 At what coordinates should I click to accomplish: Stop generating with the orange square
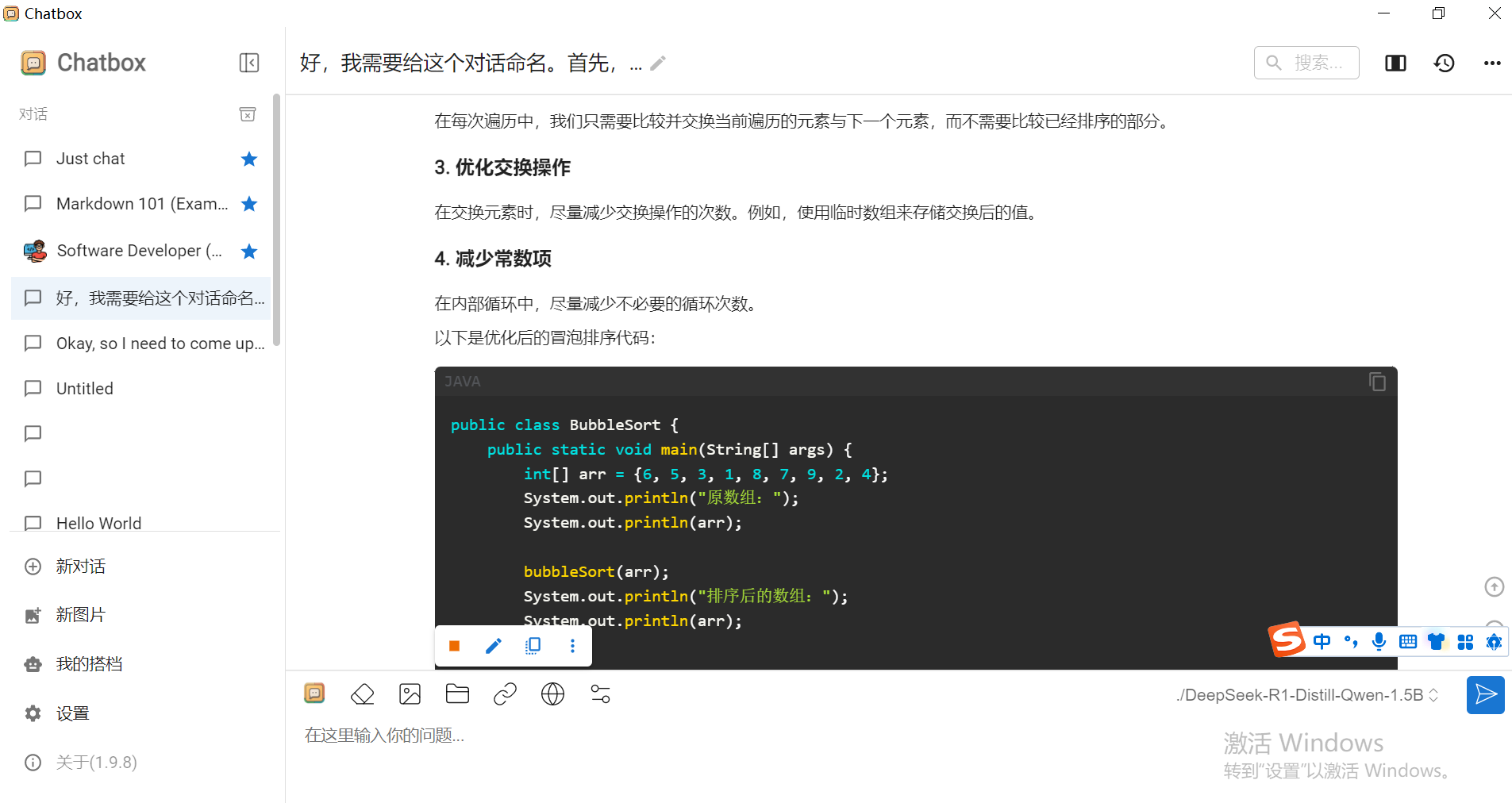[455, 646]
